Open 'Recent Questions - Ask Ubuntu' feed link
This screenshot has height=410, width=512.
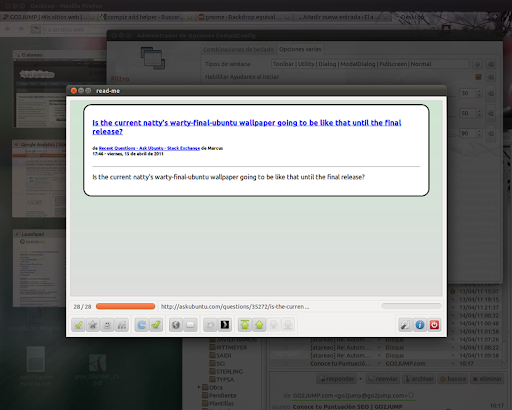click(149, 148)
